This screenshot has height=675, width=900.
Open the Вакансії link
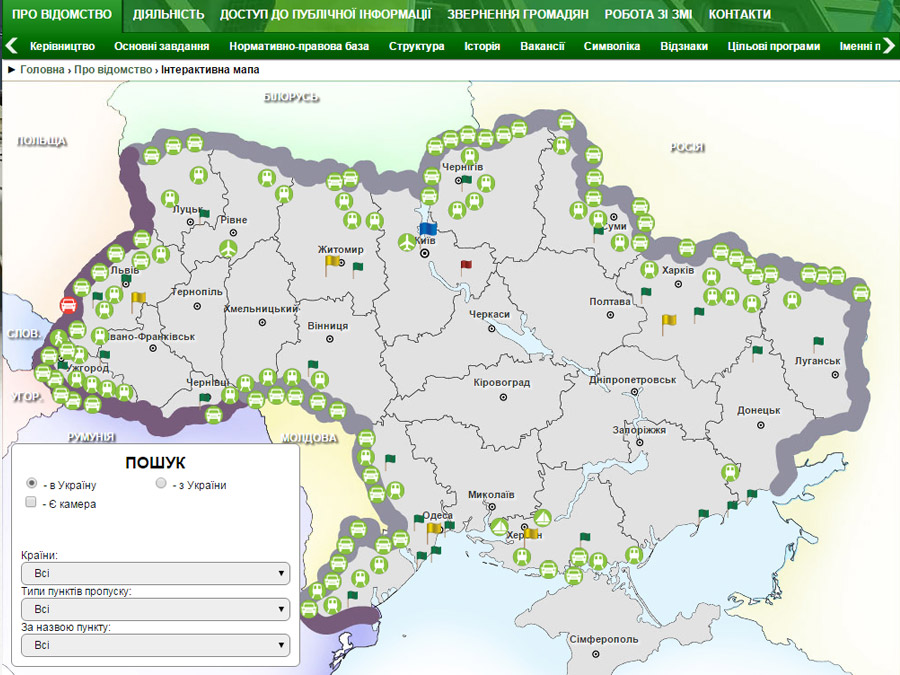tap(542, 46)
